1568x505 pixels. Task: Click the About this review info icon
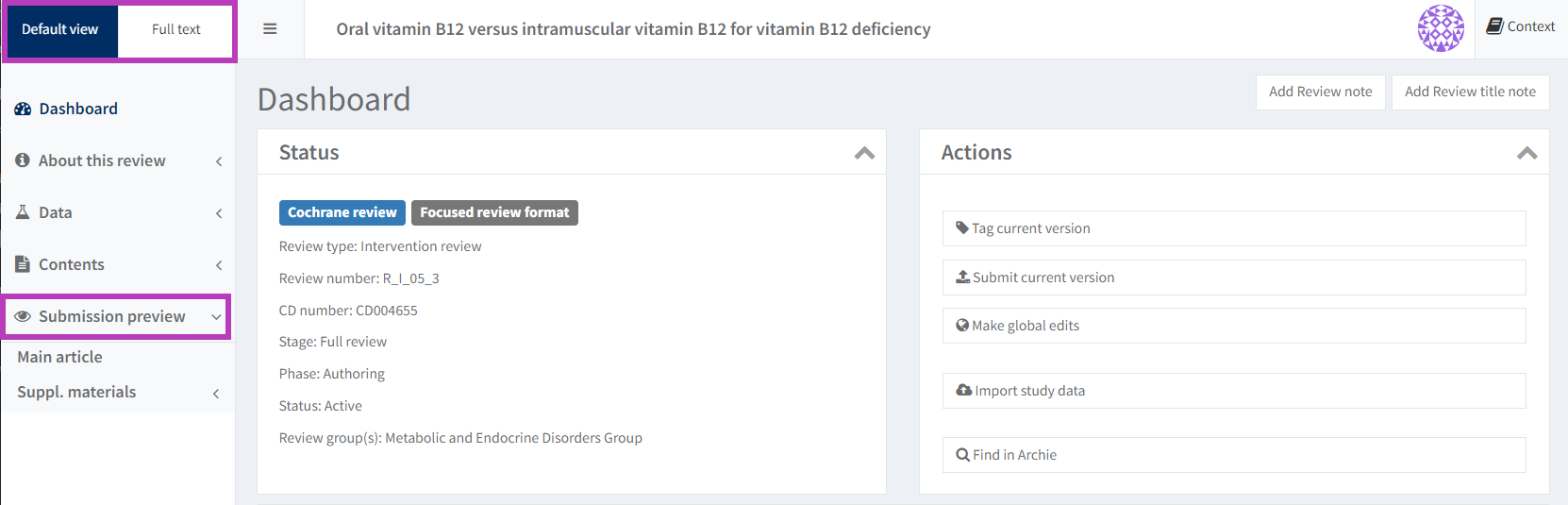coord(23,160)
